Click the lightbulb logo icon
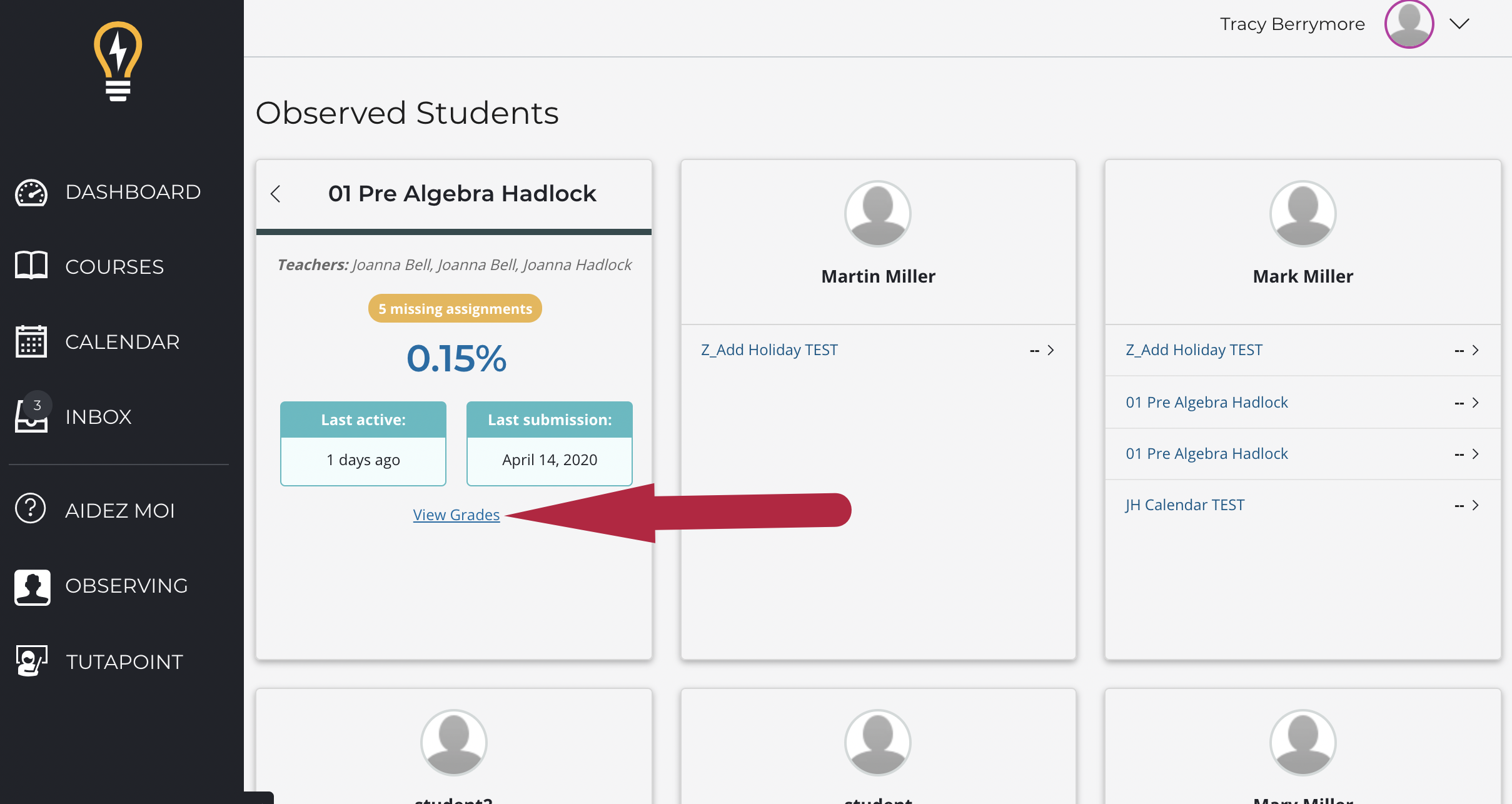The height and width of the screenshot is (804, 1512). pos(118,61)
